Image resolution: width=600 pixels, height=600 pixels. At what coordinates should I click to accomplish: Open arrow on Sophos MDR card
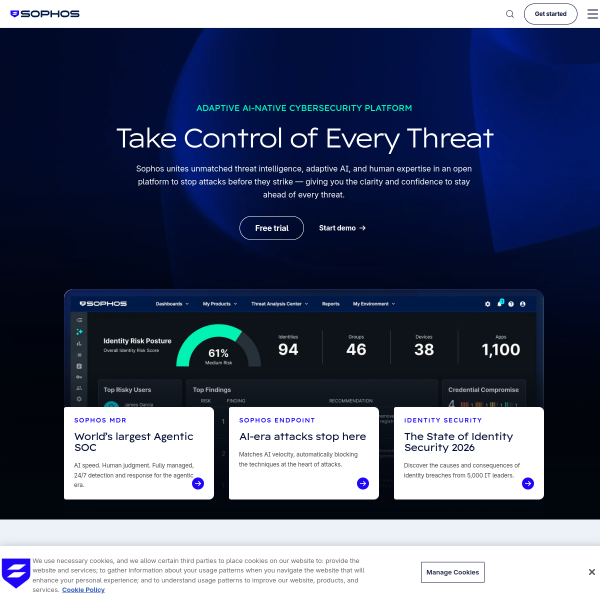198,483
